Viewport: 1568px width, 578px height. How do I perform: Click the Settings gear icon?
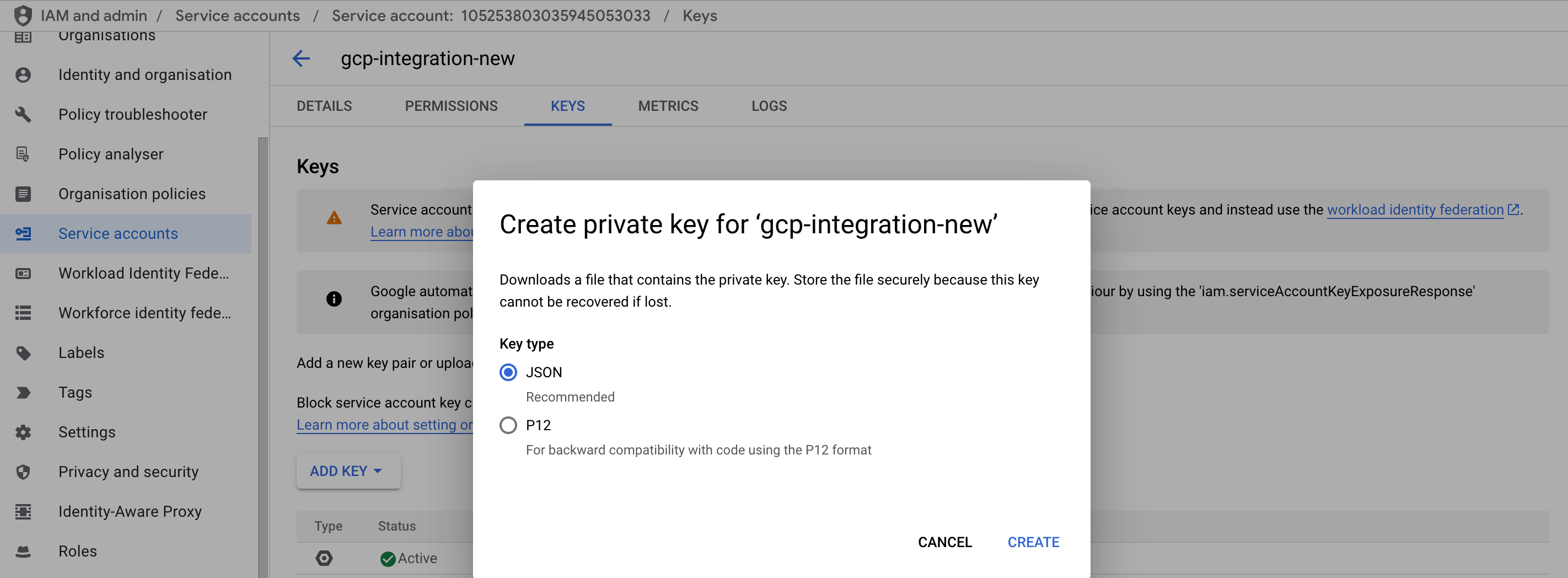point(23,432)
